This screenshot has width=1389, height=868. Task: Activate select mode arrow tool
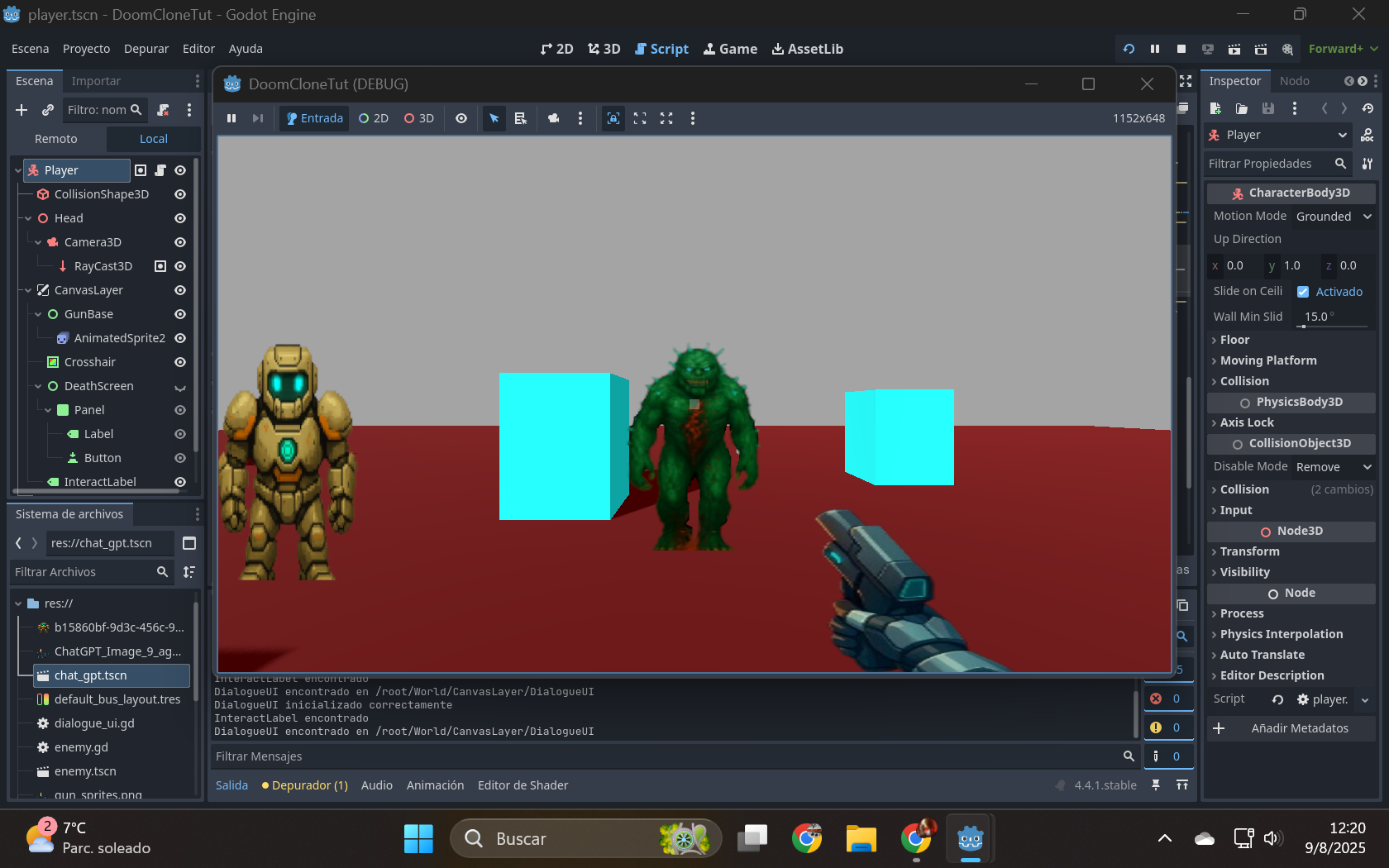coord(494,118)
